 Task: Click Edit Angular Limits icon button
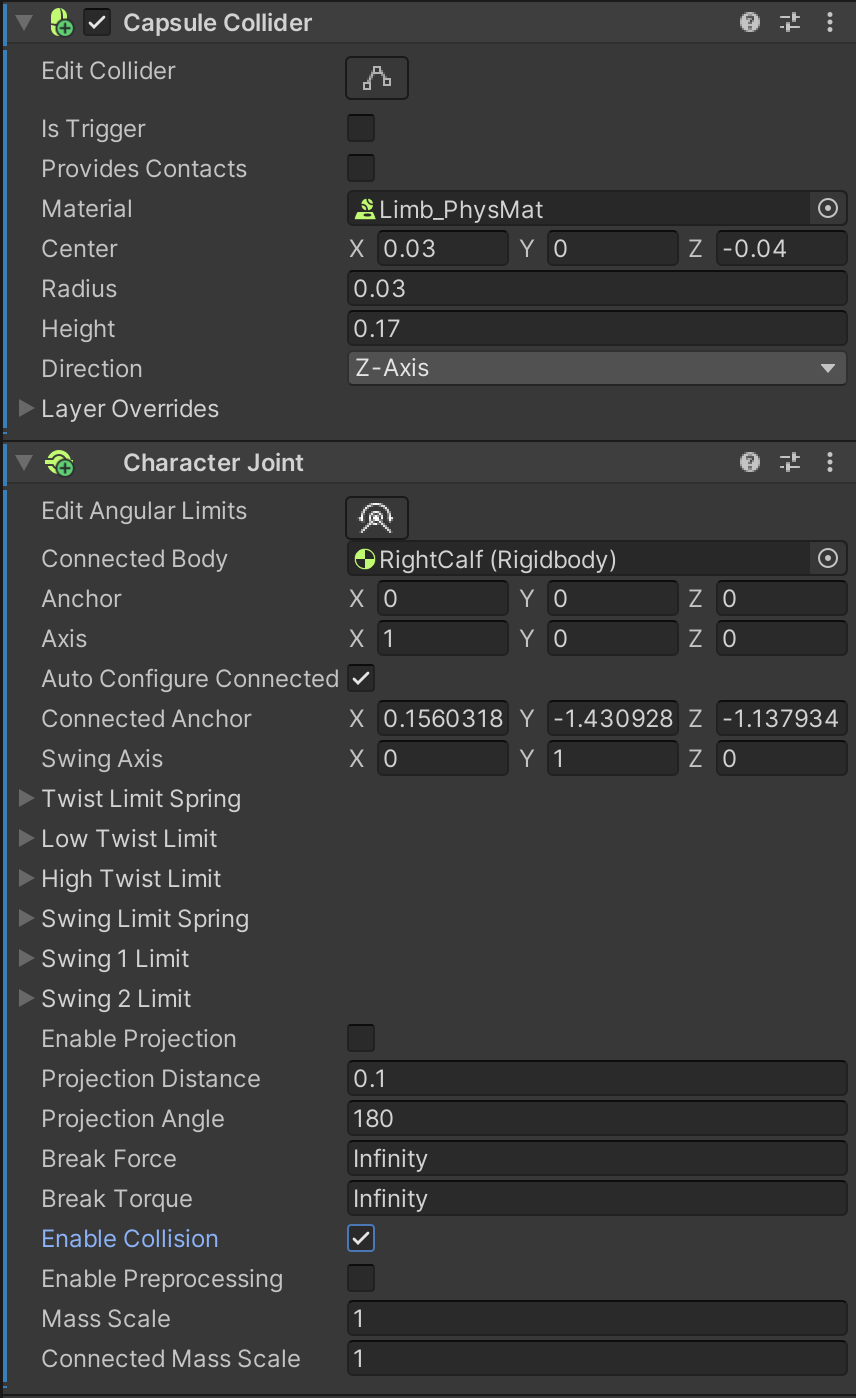tap(377, 518)
